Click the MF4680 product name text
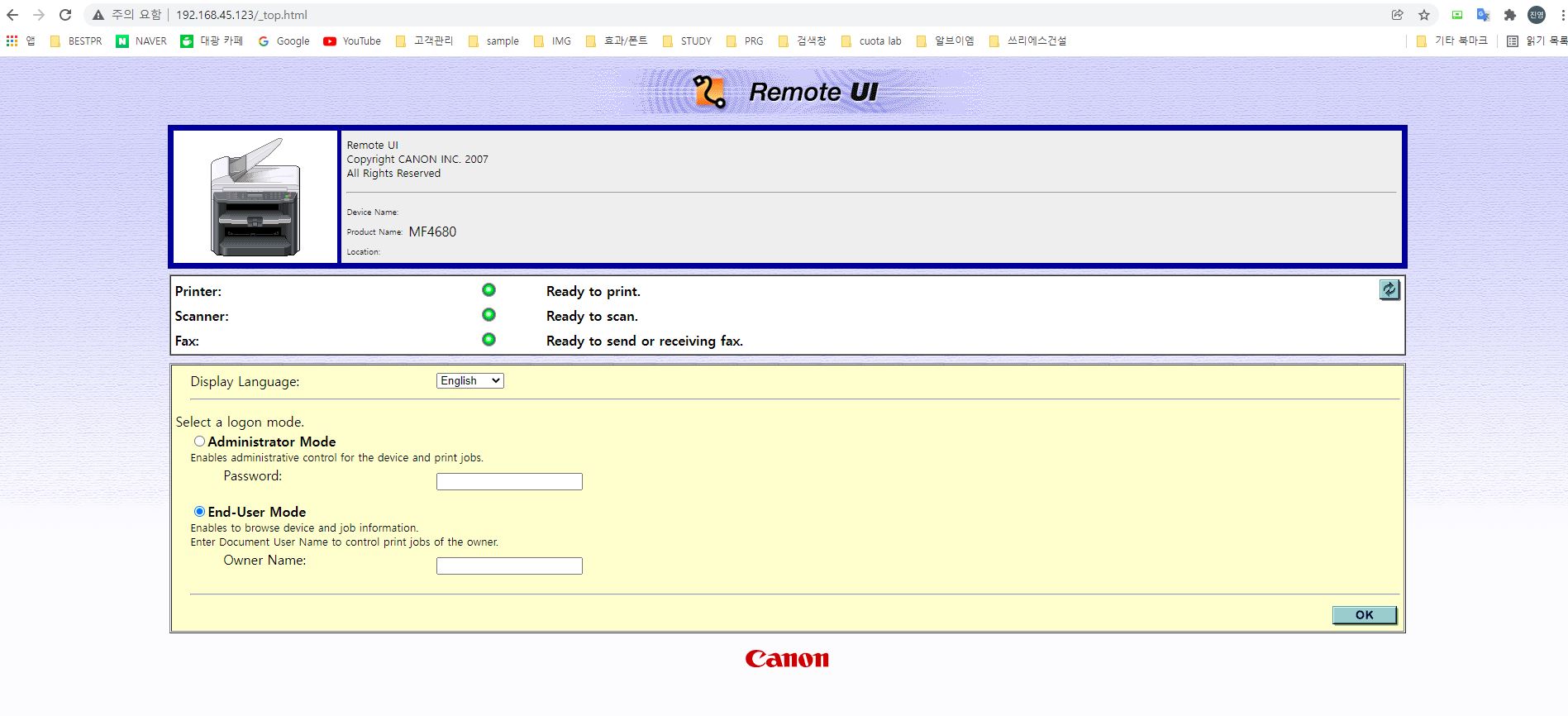 click(x=432, y=232)
